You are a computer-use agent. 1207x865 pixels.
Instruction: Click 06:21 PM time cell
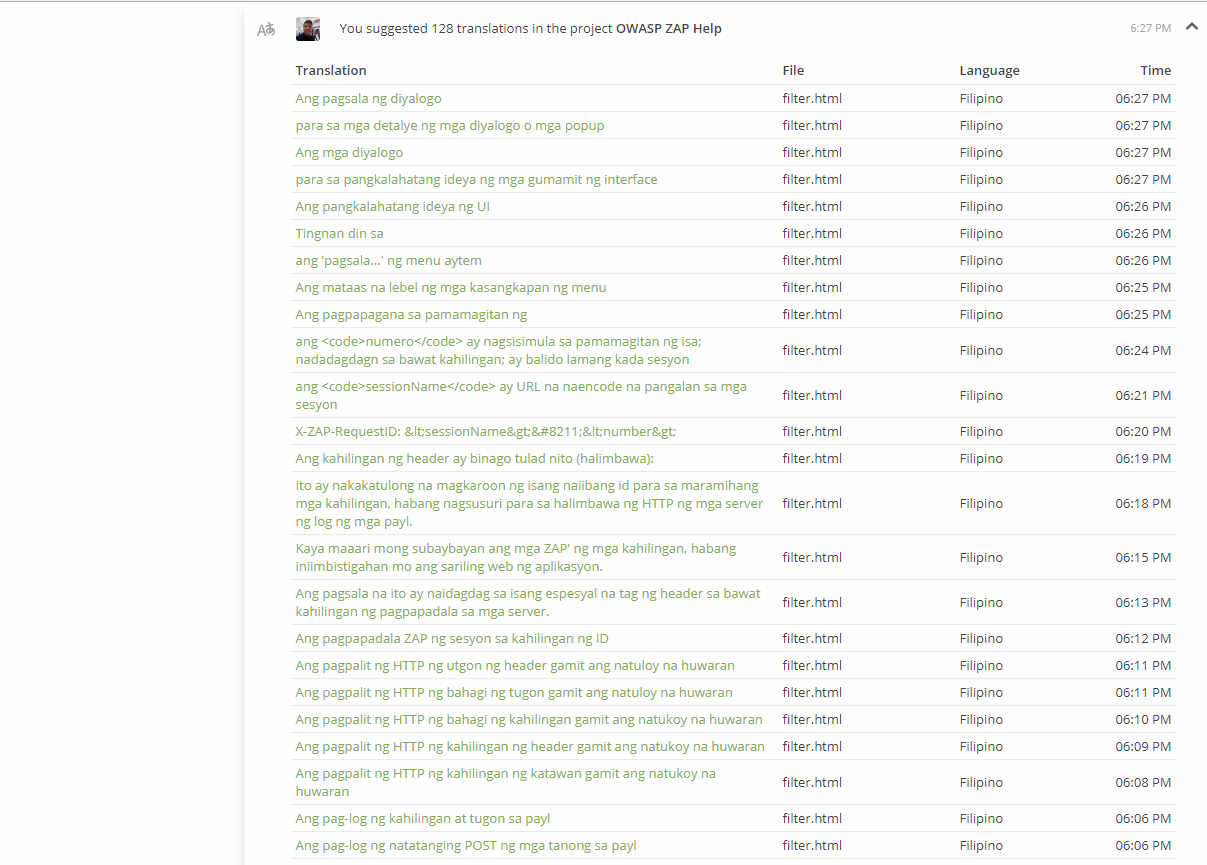(x=1143, y=395)
